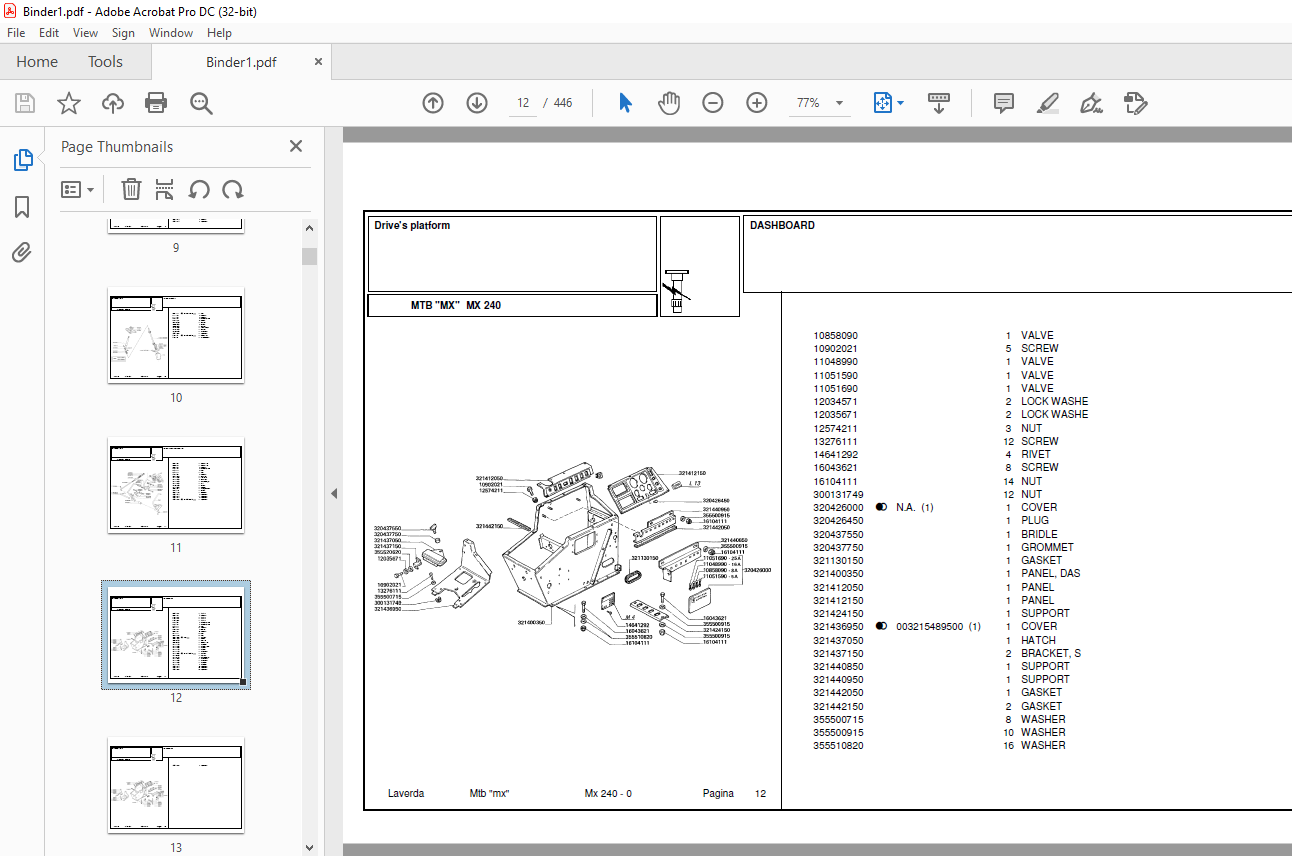Add a sticky note comment

[x=1004, y=103]
